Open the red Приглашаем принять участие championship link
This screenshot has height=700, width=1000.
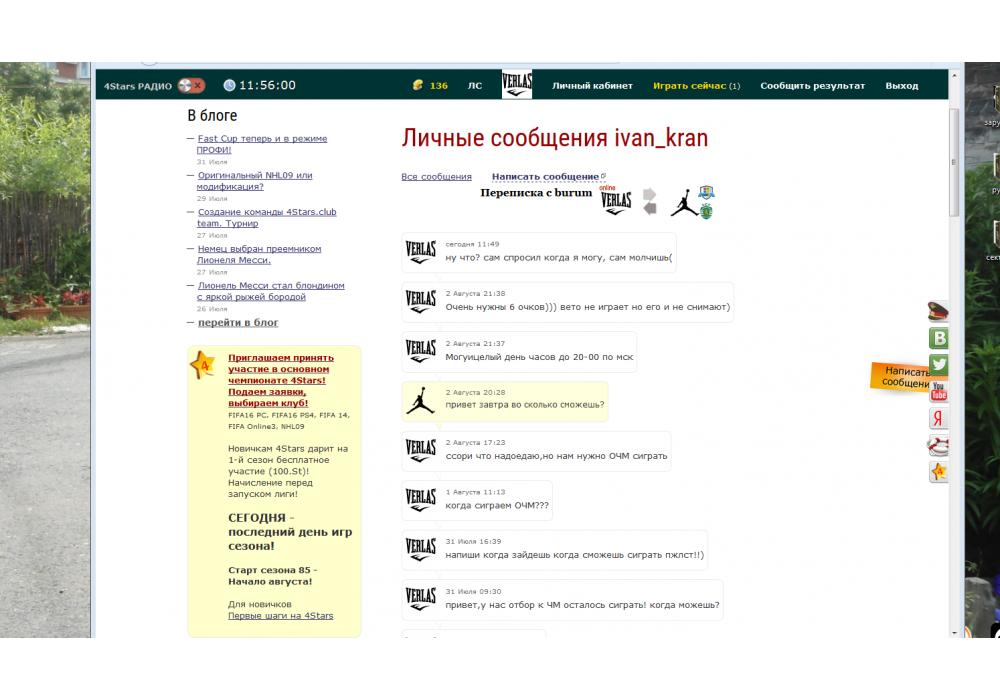pyautogui.click(x=281, y=380)
